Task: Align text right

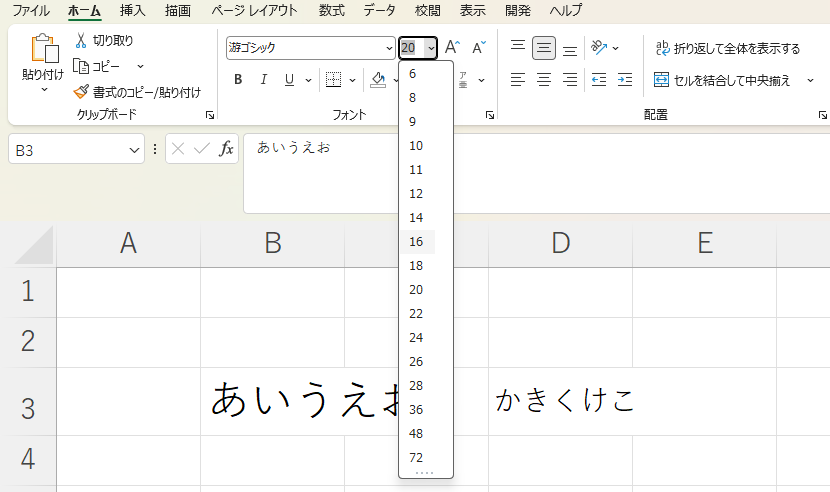Action: coord(570,80)
